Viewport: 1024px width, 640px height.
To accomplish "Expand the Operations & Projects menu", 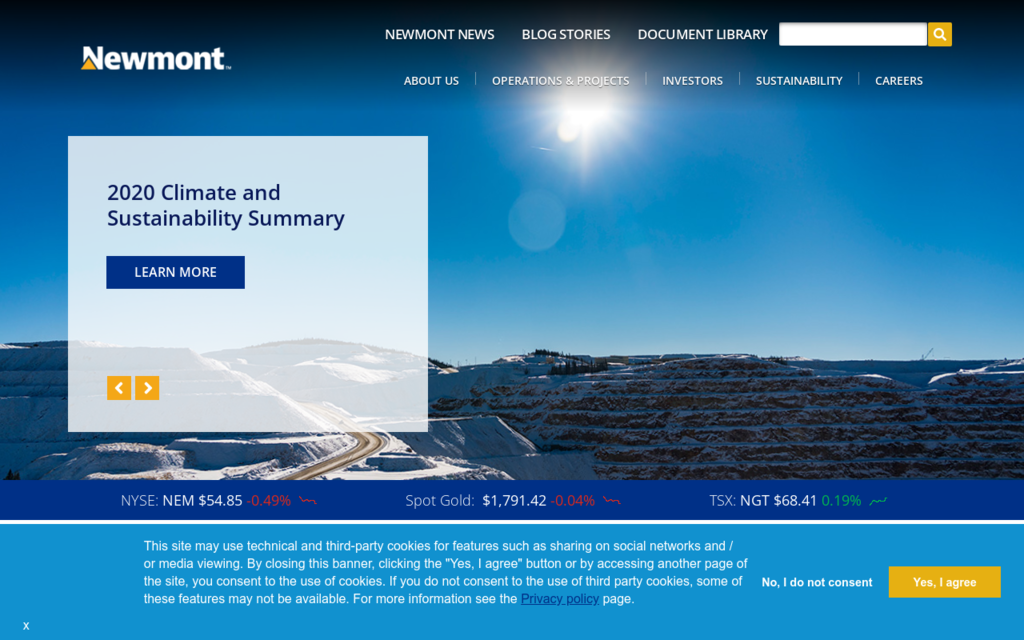I will tap(560, 80).
